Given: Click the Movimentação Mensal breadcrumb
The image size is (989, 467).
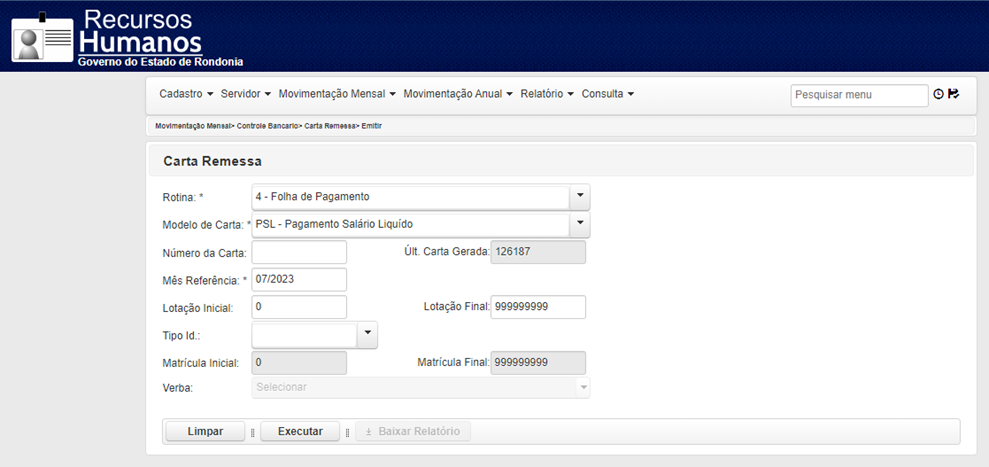Looking at the screenshot, I should pyautogui.click(x=194, y=126).
